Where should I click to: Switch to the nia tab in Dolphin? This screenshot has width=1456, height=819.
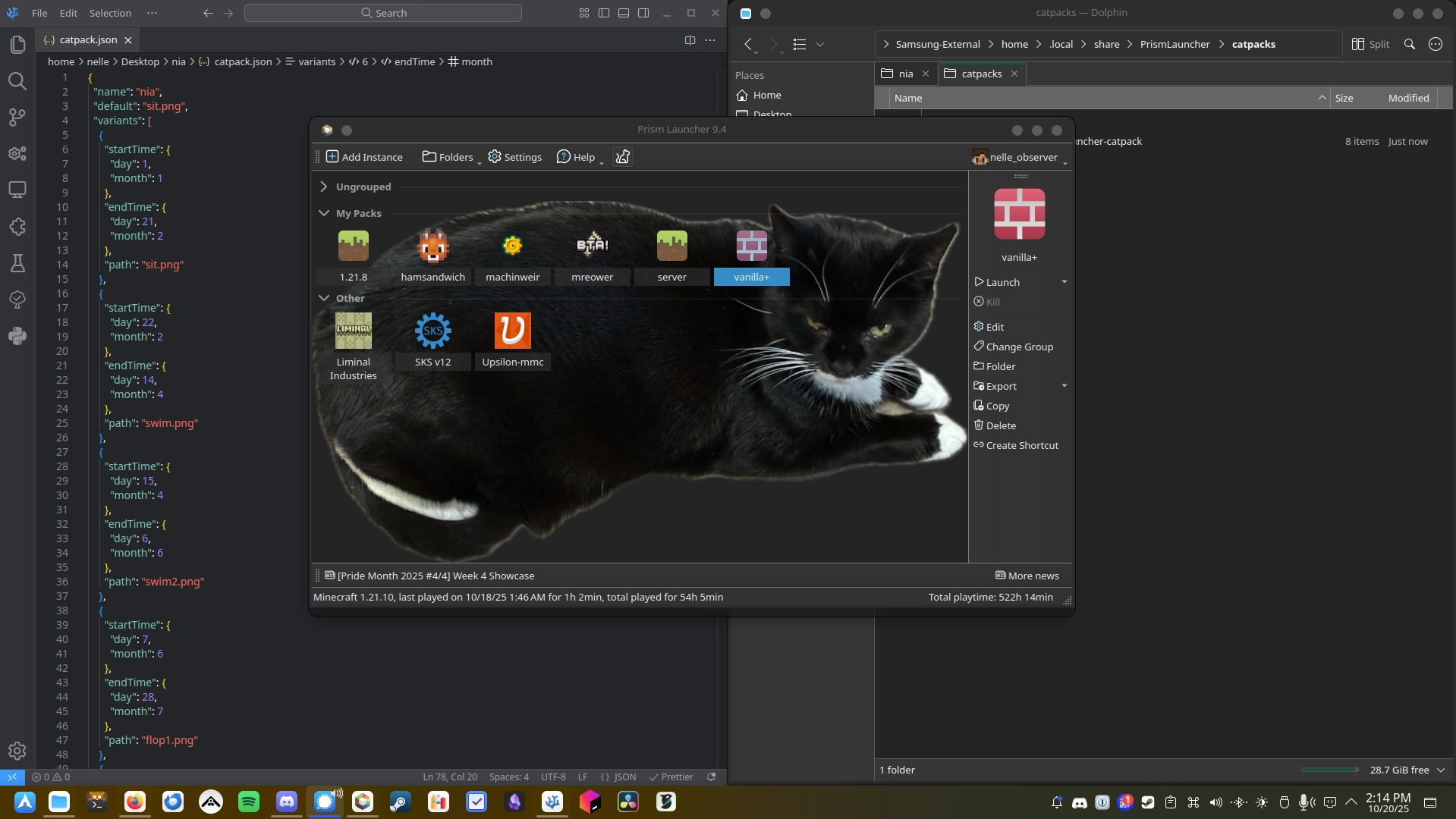905,74
